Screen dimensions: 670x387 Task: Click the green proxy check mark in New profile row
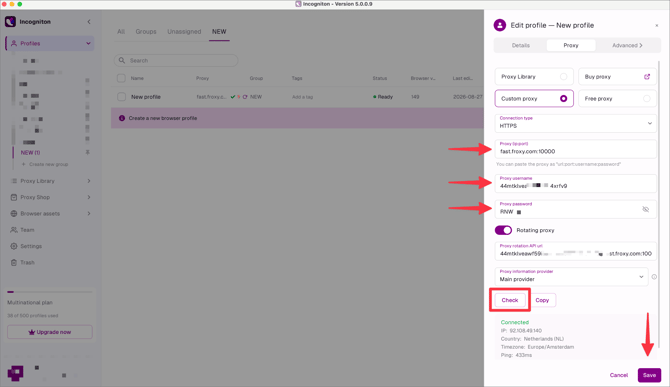pyautogui.click(x=233, y=97)
